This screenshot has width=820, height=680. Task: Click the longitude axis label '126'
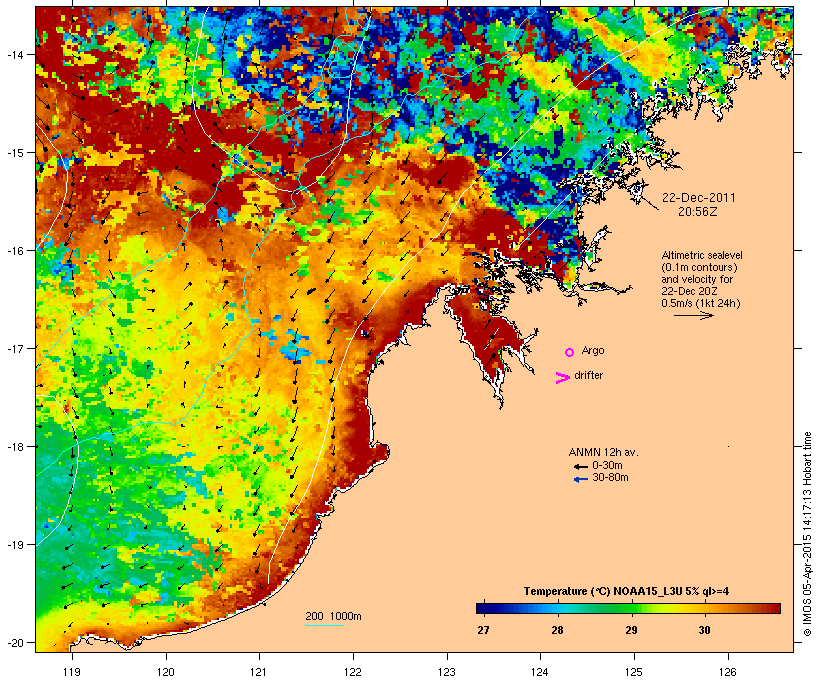(x=728, y=672)
